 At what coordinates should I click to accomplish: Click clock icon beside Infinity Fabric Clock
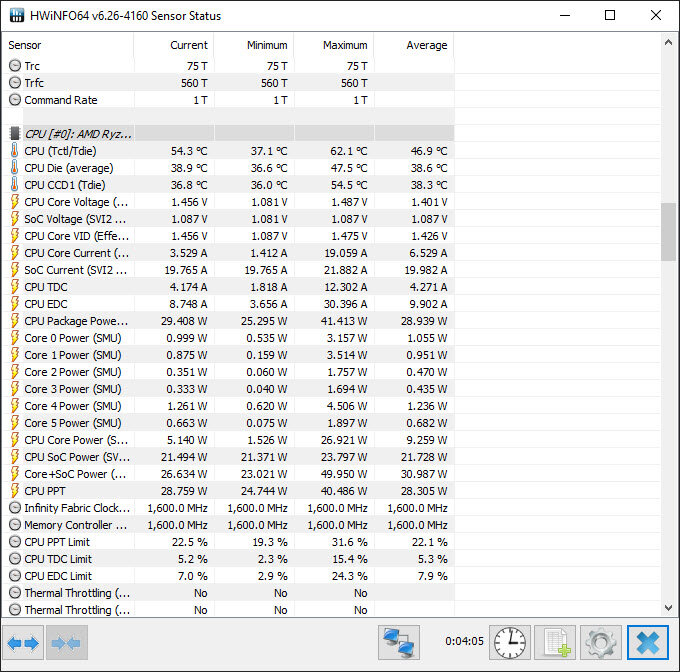[x=15, y=508]
